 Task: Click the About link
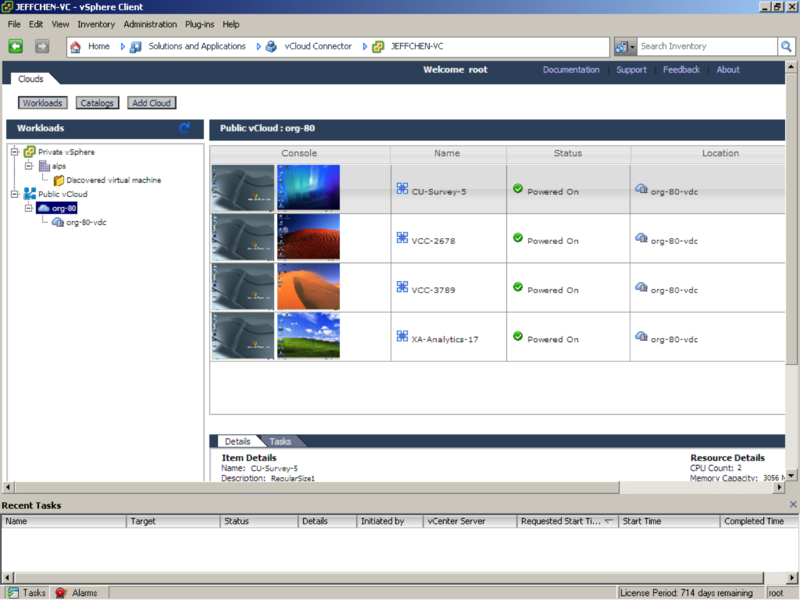tap(728, 69)
